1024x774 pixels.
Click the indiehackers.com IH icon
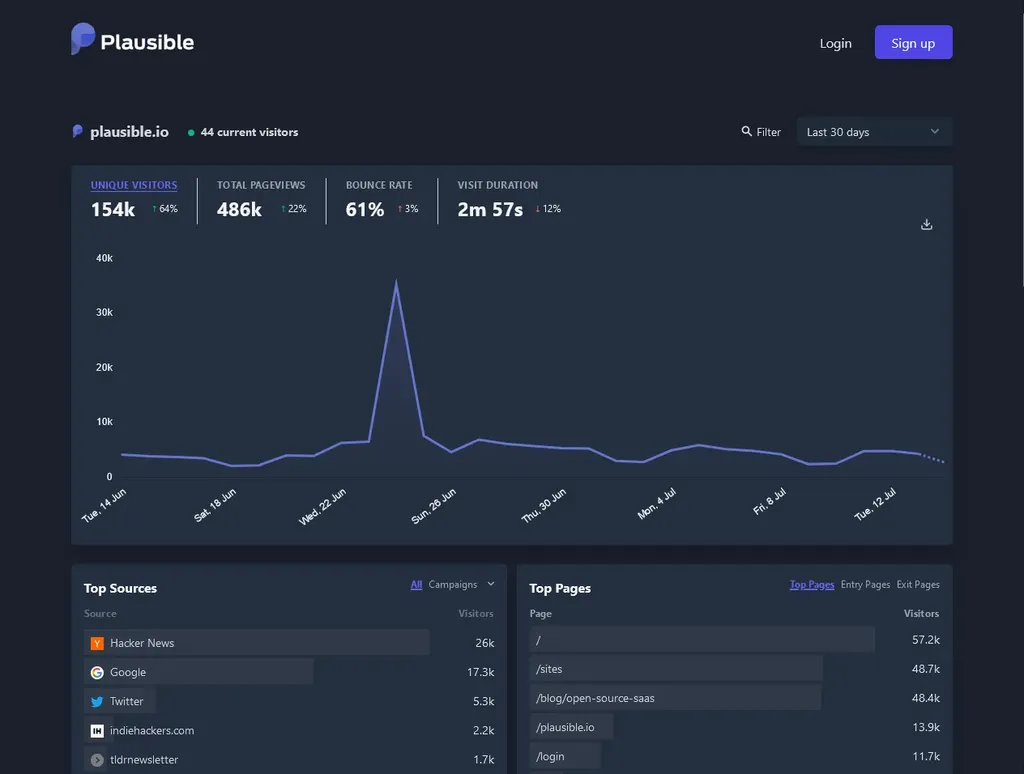[x=97, y=731]
